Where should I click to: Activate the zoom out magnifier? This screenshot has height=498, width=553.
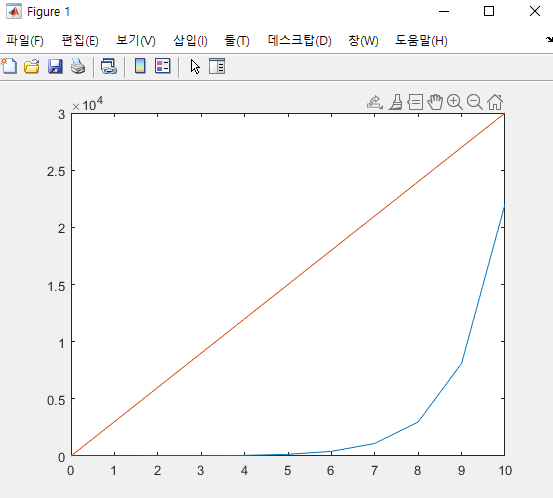(475, 102)
